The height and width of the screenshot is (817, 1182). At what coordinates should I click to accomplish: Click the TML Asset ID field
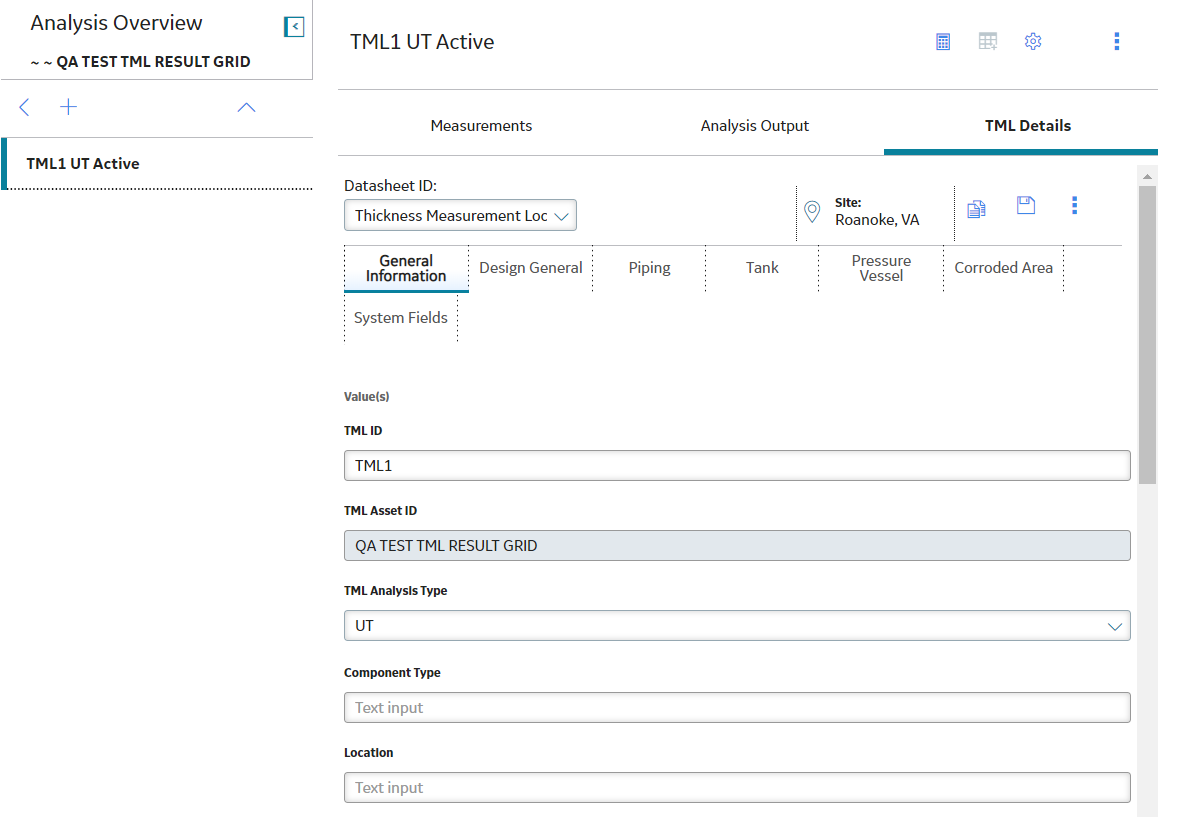737,546
